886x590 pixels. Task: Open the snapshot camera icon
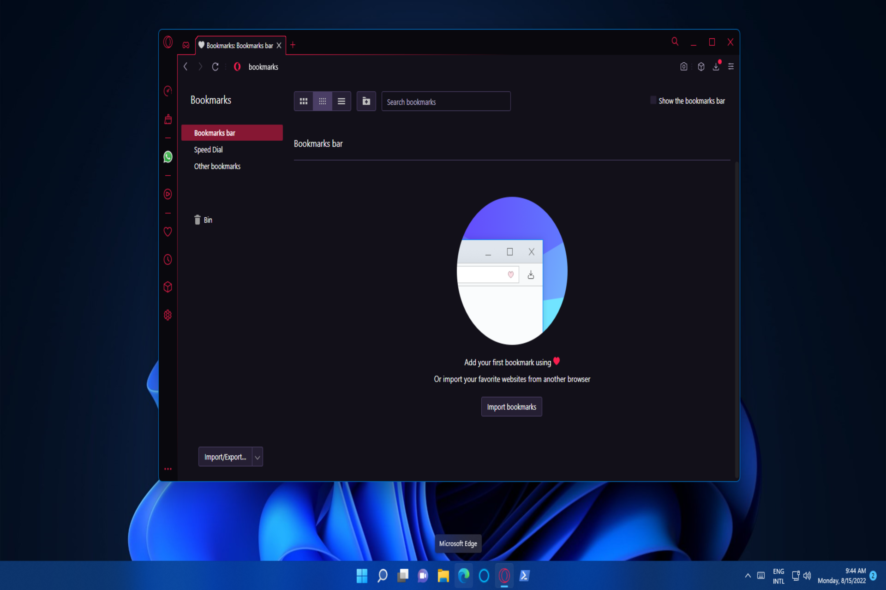coord(684,67)
